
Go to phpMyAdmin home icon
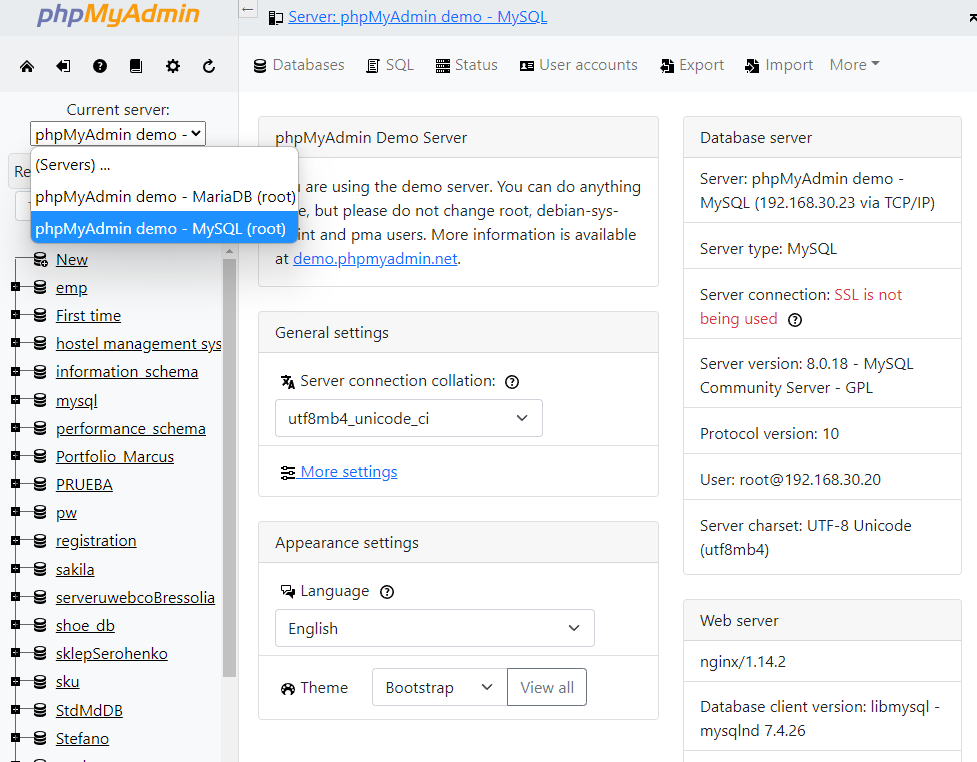[x=27, y=66]
